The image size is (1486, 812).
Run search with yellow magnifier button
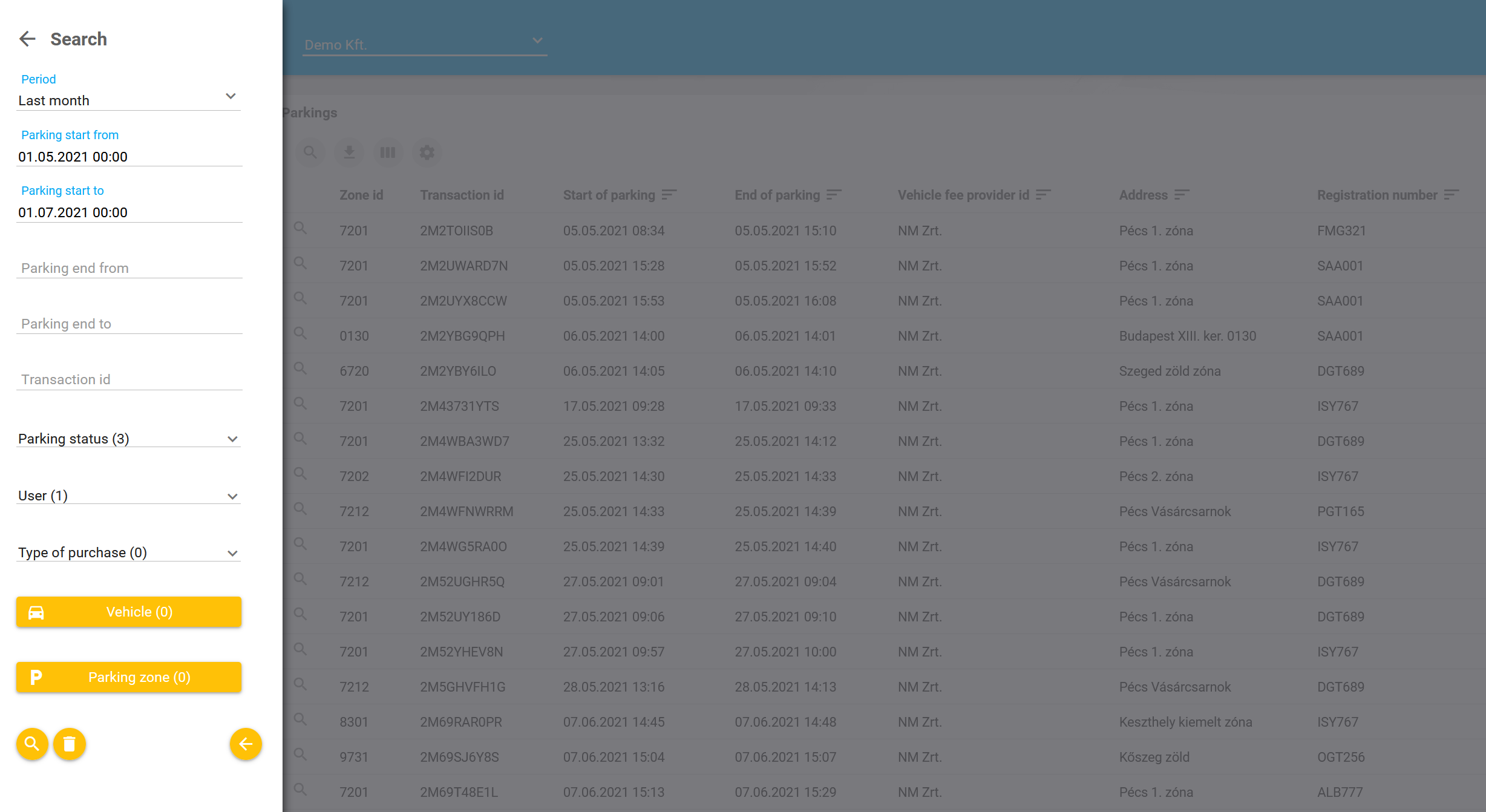point(32,744)
